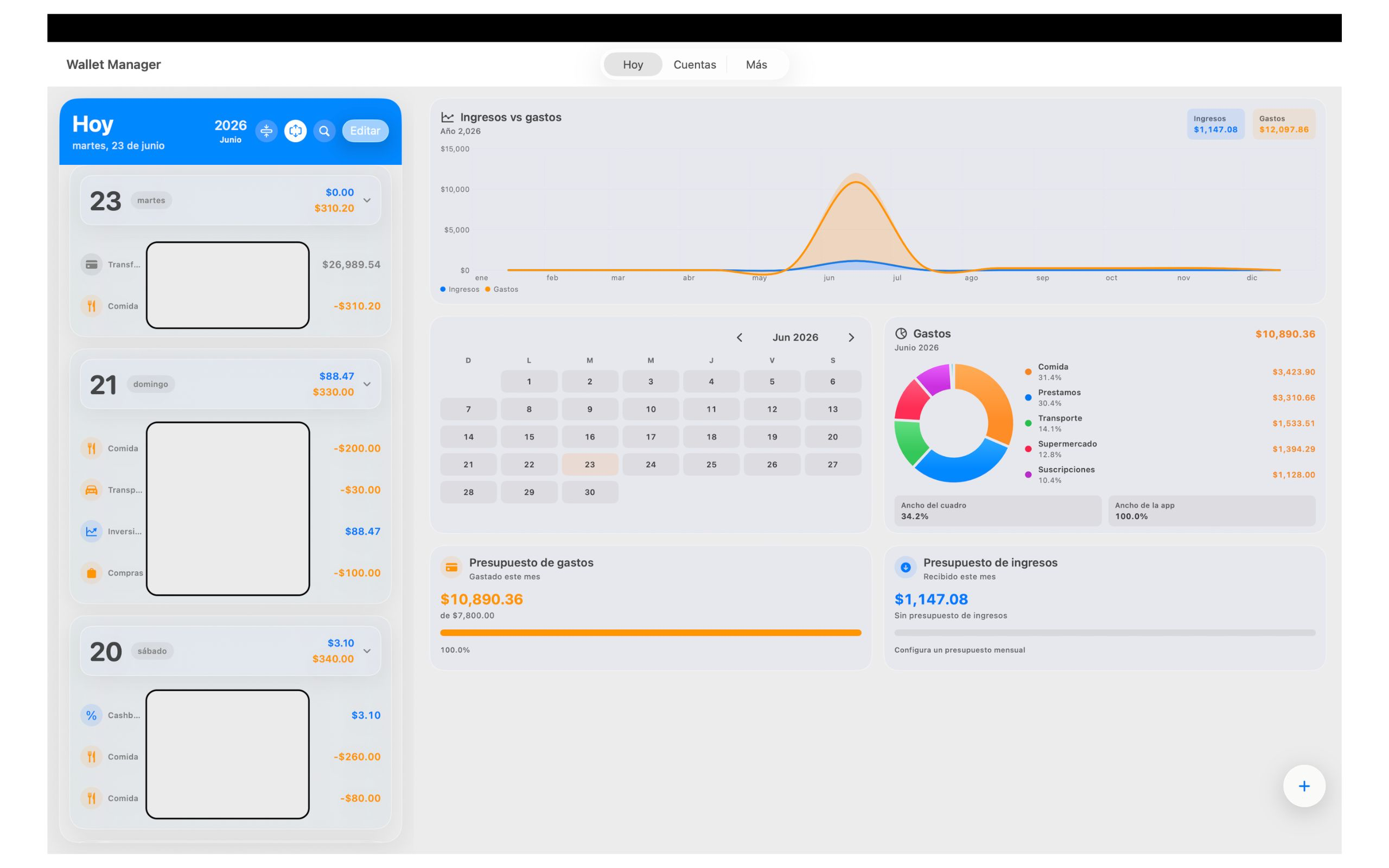
Task: Click the fork icon beside -$260.00 Comida
Action: 91,757
